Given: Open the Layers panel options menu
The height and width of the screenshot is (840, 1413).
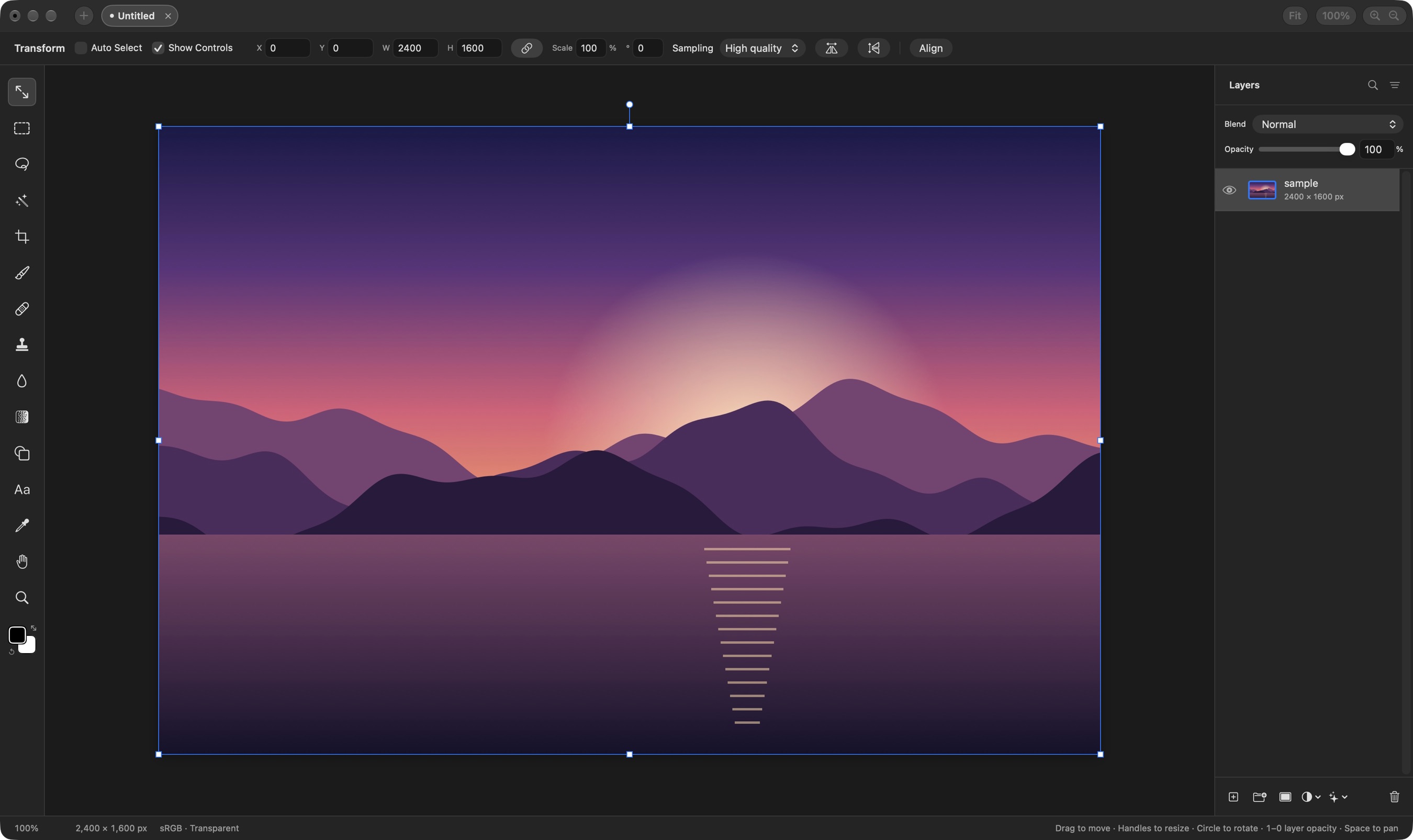Looking at the screenshot, I should click(1395, 85).
